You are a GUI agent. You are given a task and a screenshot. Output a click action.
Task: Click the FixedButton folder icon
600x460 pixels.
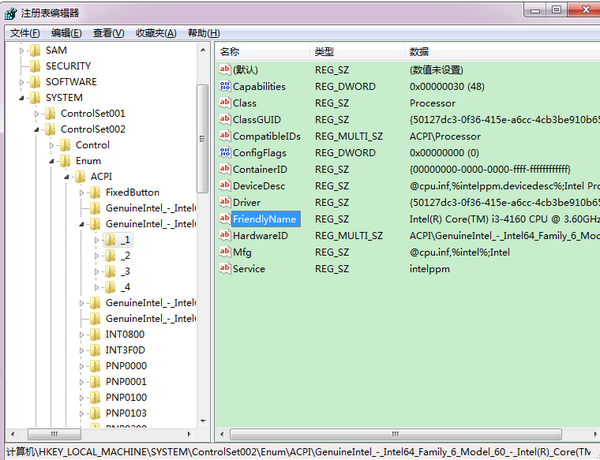pyautogui.click(x=95, y=192)
